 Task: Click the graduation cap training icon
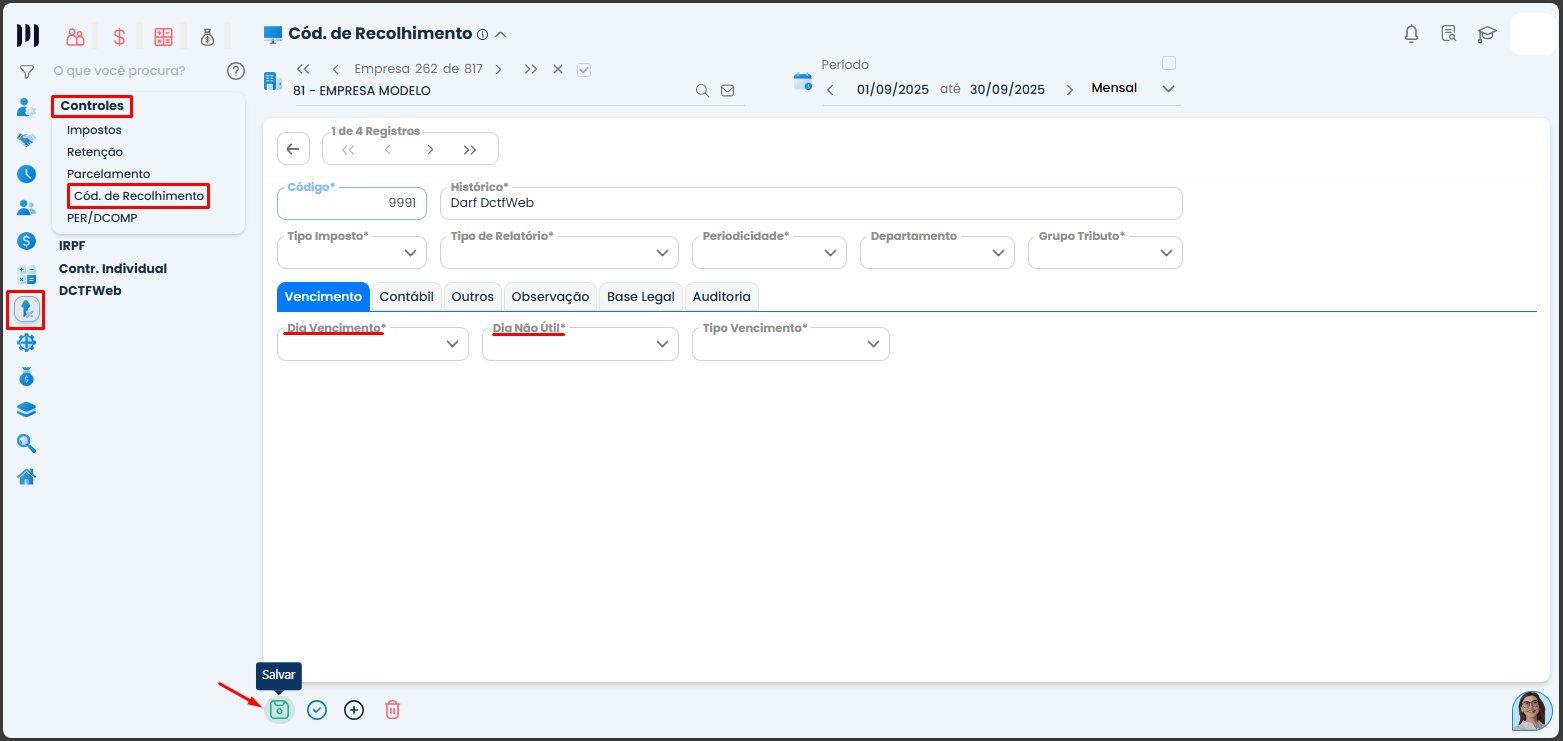[x=1487, y=34]
